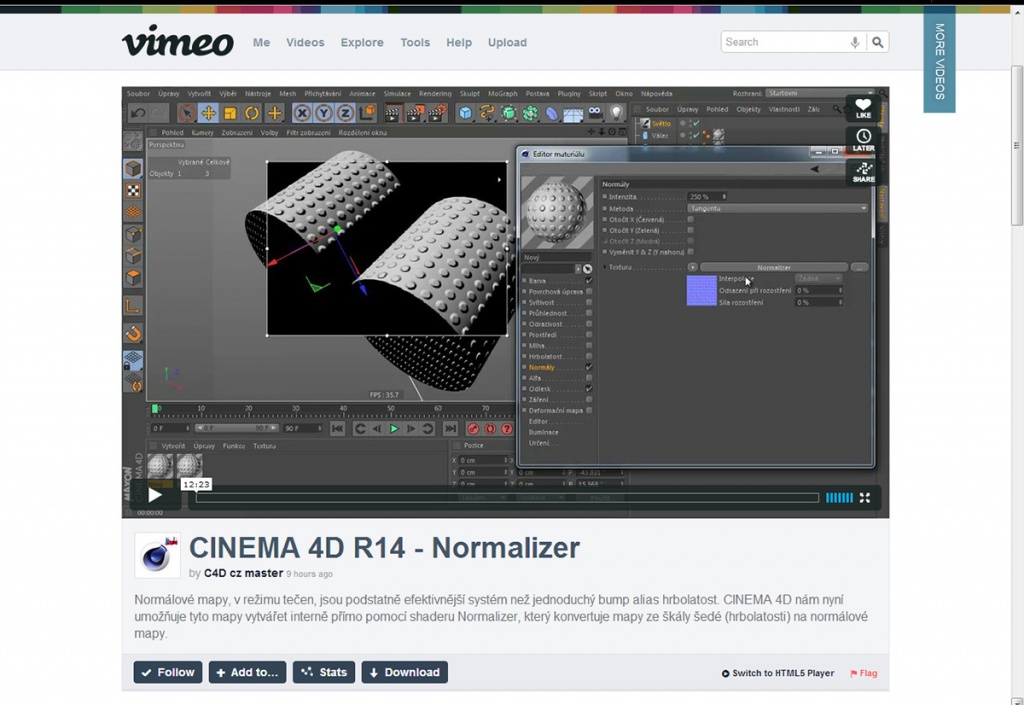
Task: Click the Download button
Action: pos(405,672)
